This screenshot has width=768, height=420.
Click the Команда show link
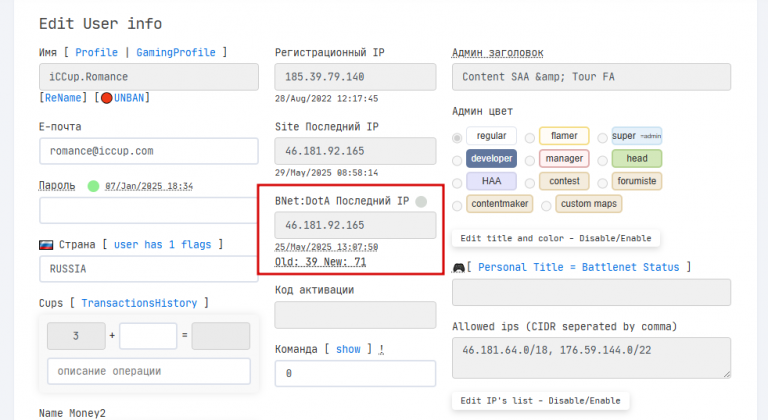click(x=348, y=349)
